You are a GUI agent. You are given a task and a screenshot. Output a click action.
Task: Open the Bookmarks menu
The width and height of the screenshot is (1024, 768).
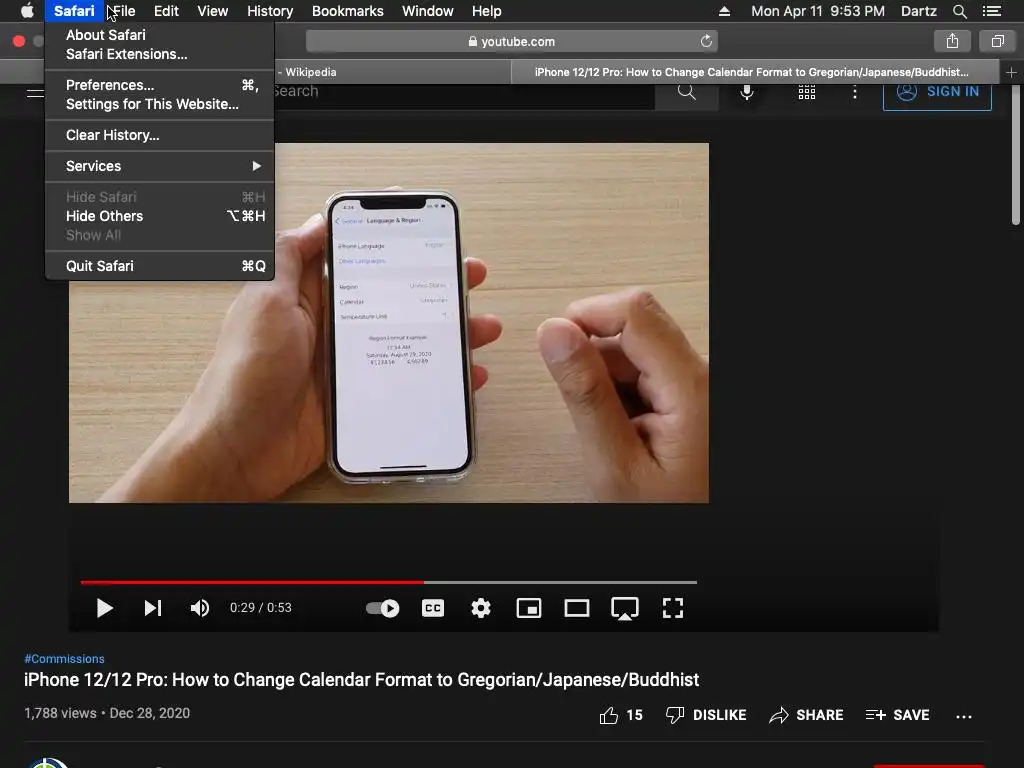click(347, 11)
